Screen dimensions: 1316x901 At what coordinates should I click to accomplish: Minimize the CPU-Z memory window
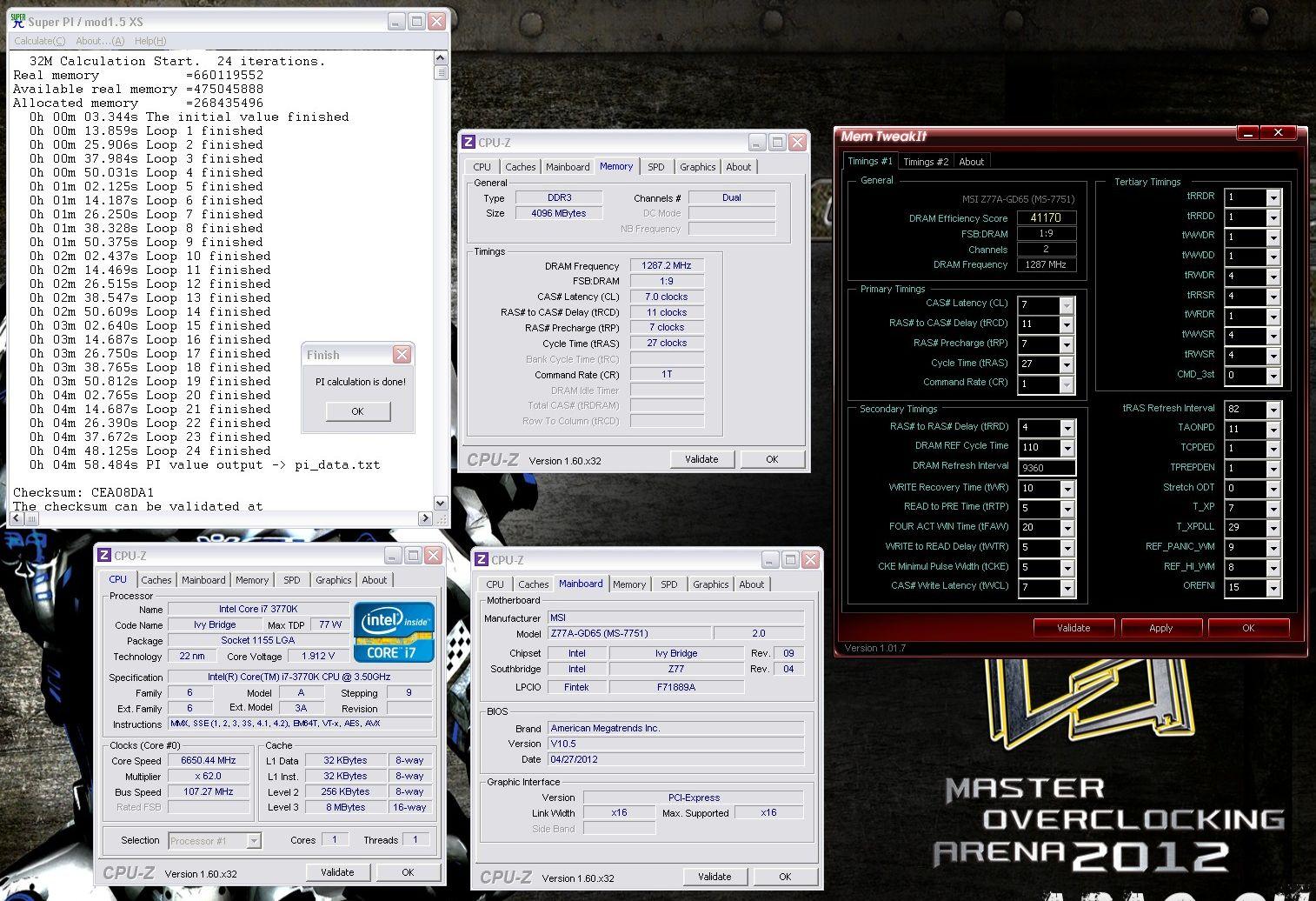(757, 142)
